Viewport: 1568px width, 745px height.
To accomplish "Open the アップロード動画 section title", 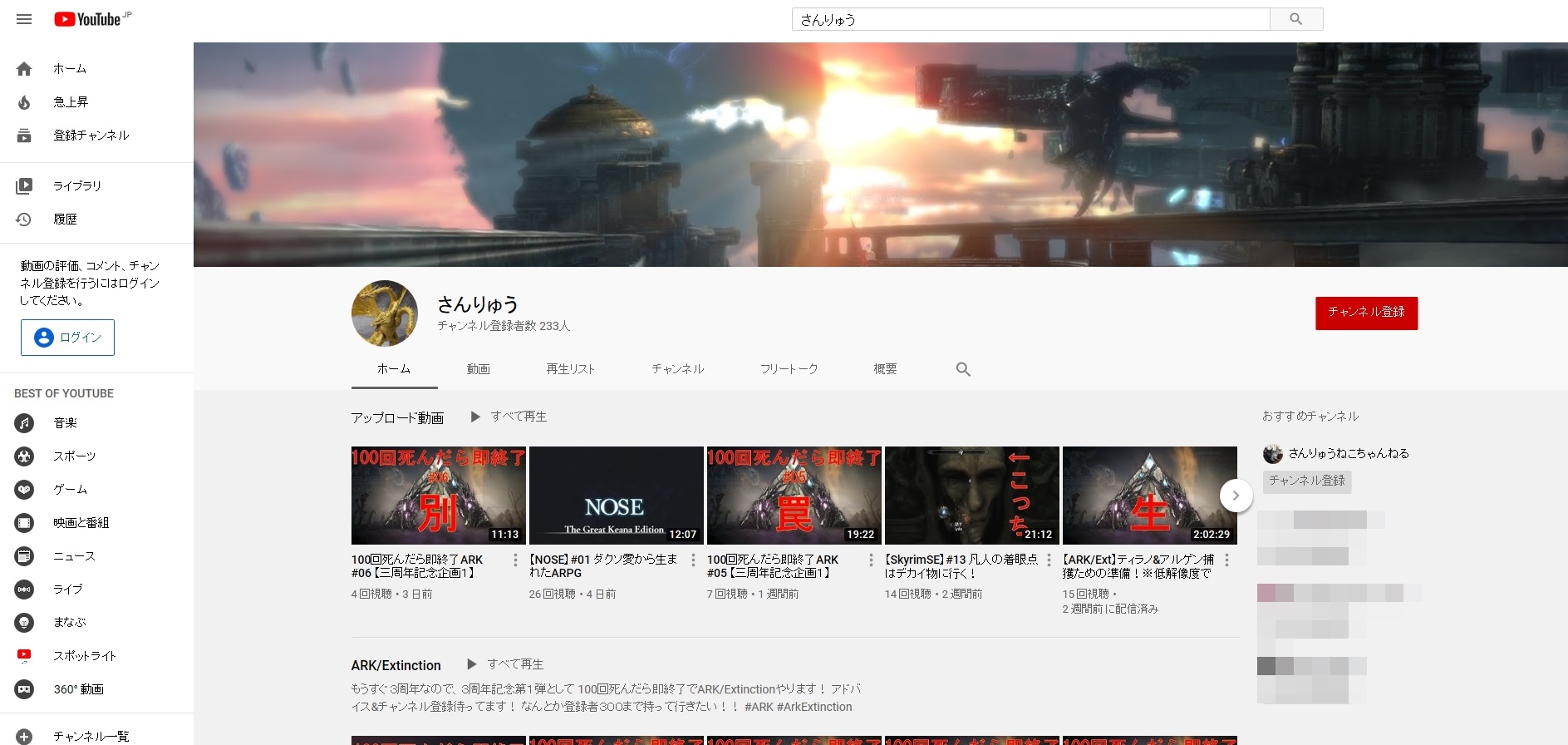I will (x=397, y=417).
